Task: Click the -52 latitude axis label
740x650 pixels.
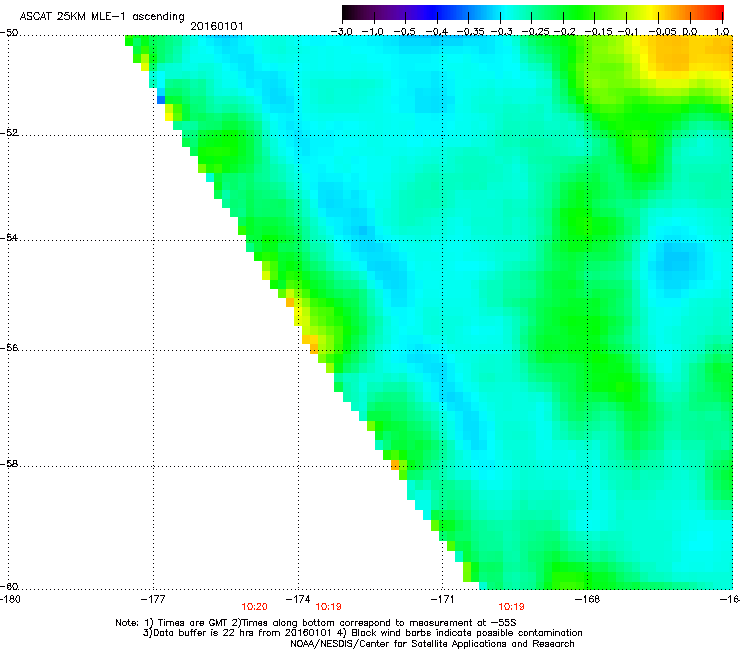Action: 9,133
